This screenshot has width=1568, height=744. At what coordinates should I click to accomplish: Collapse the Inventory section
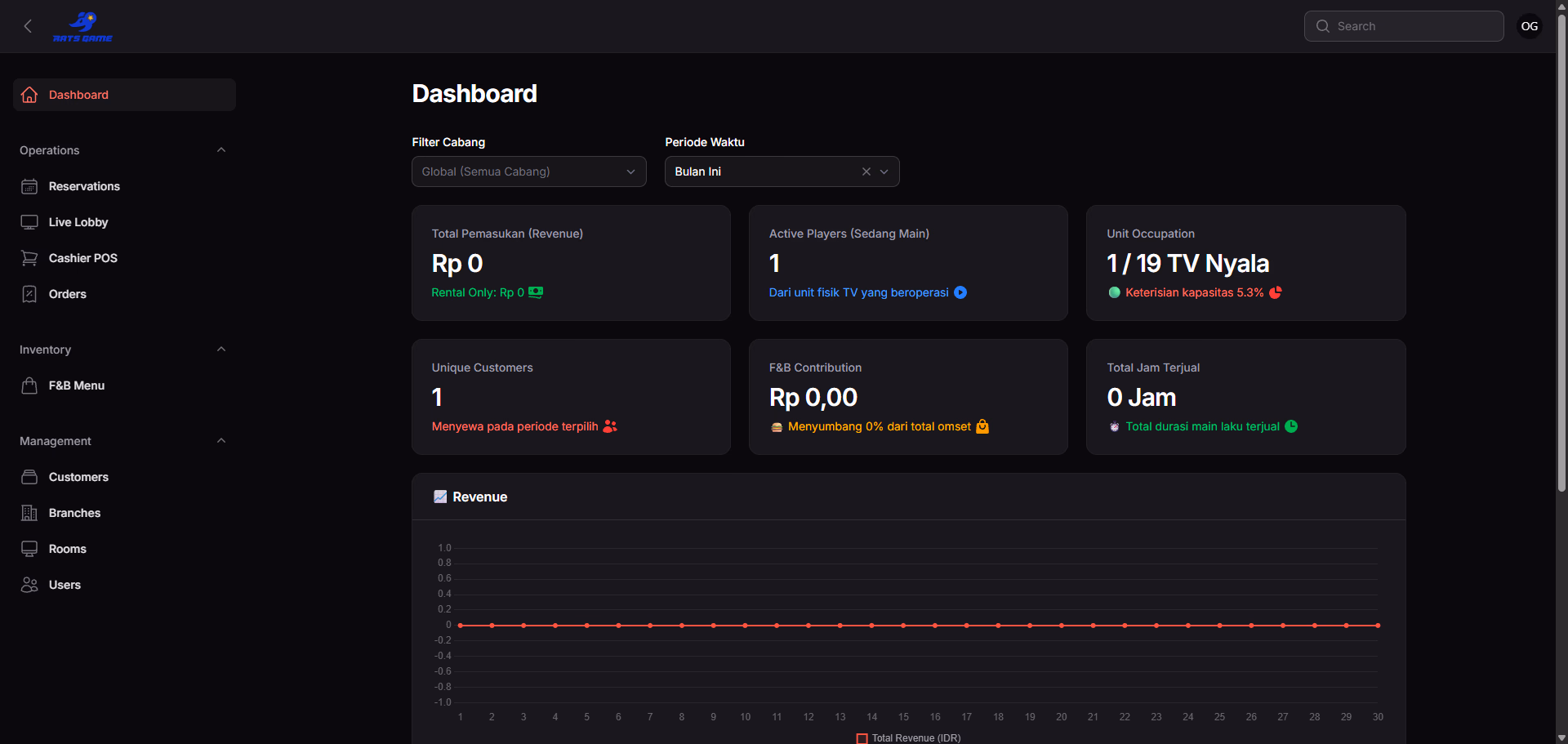pos(221,350)
